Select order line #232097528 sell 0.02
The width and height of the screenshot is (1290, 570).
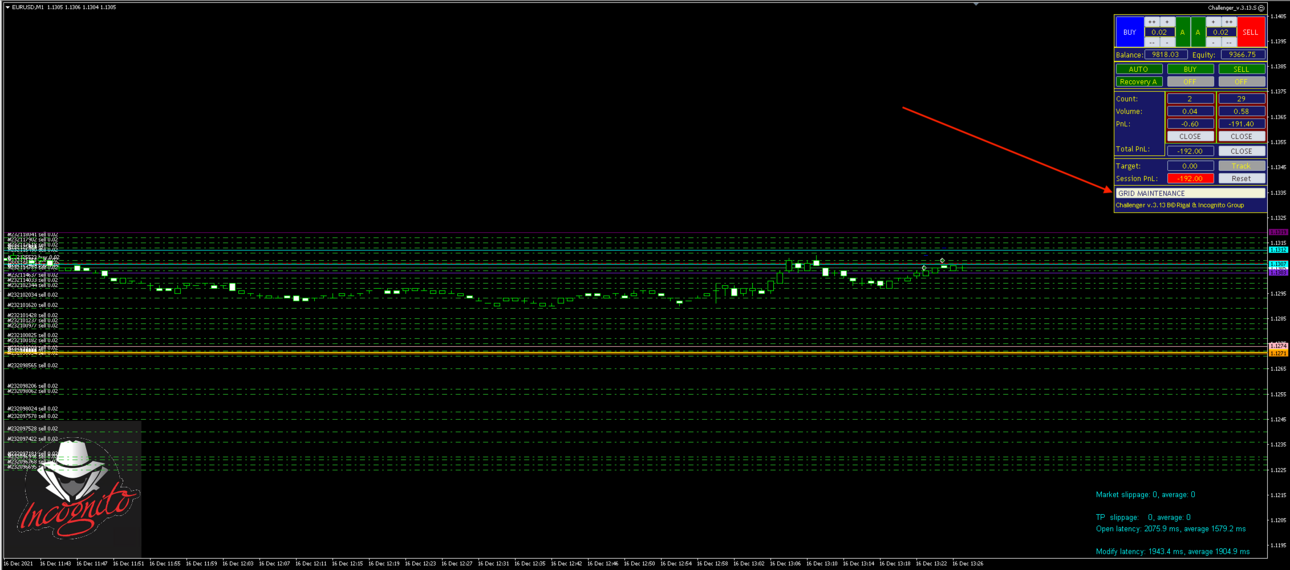[x=33, y=429]
